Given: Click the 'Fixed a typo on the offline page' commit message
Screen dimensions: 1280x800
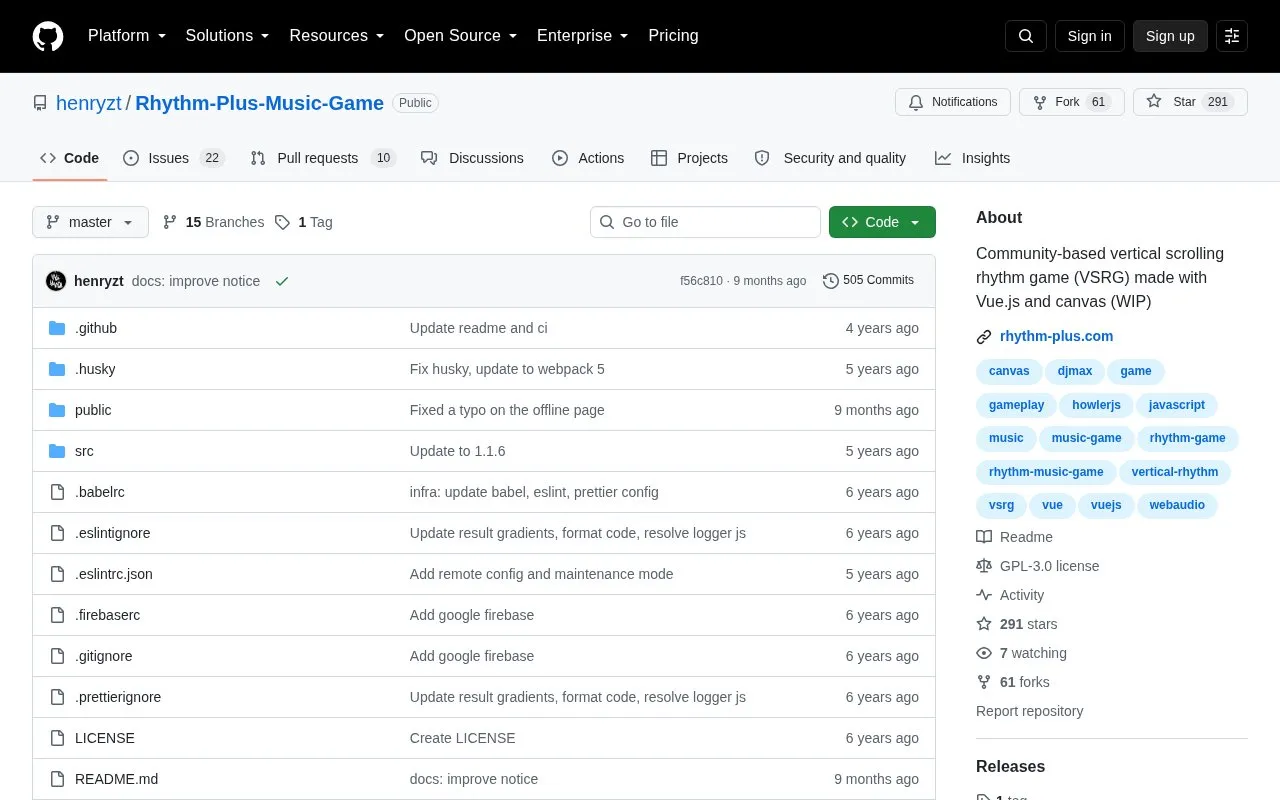Looking at the screenshot, I should coord(507,410).
